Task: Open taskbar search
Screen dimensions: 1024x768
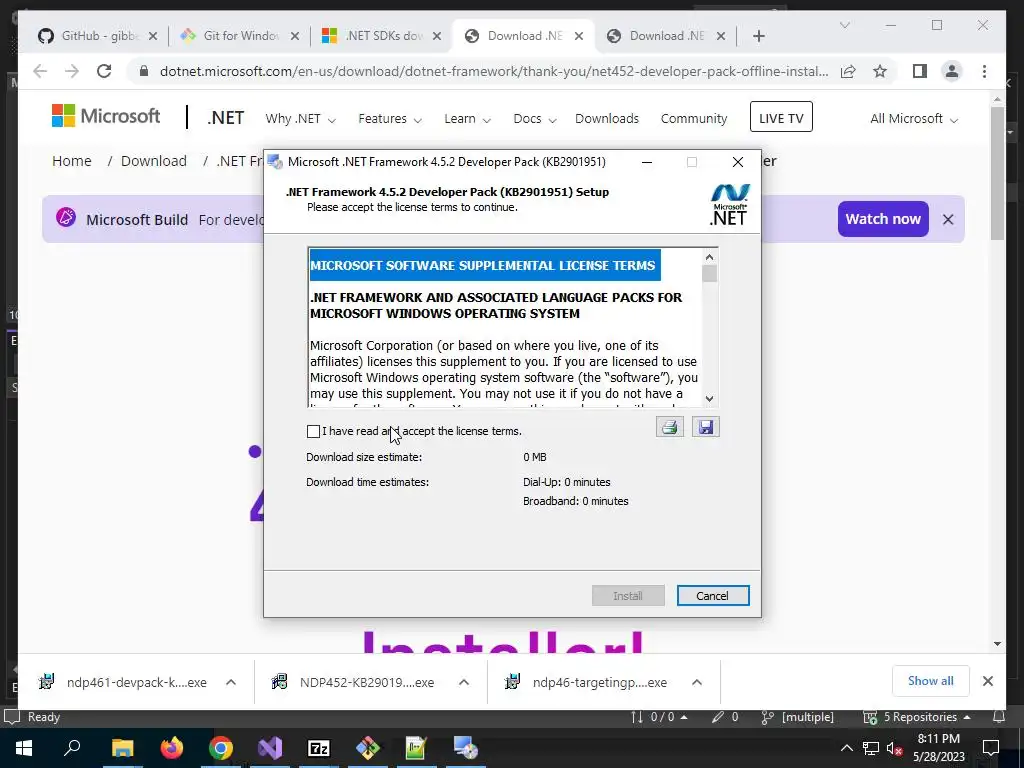Action: 72,748
